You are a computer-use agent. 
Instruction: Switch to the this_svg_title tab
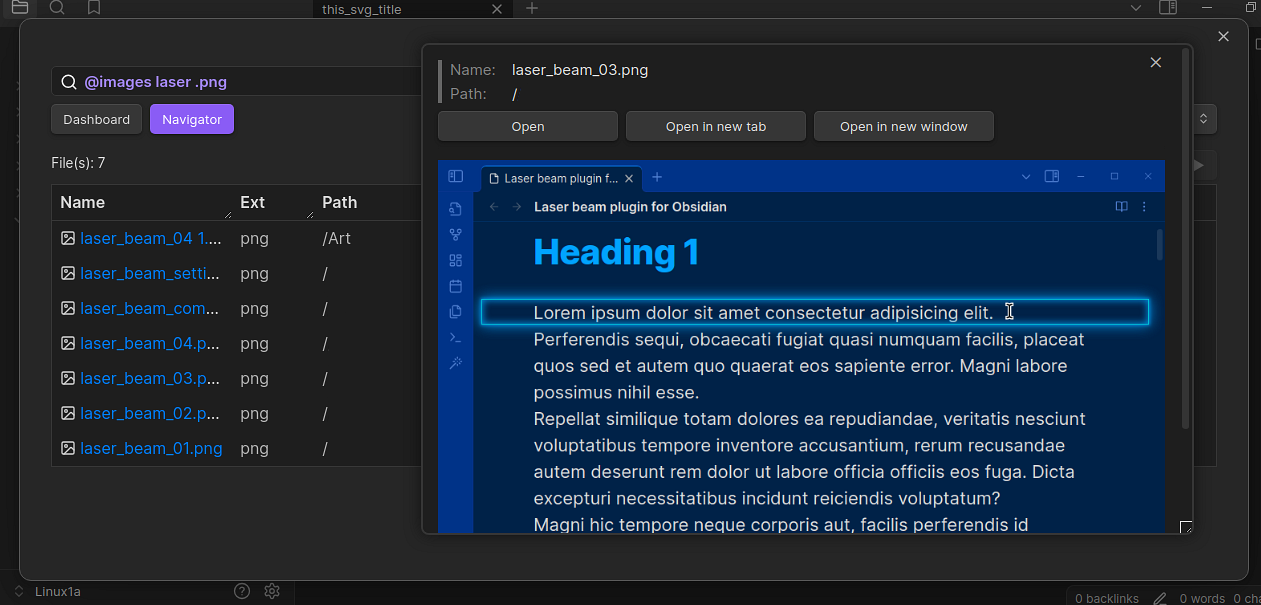click(x=370, y=9)
